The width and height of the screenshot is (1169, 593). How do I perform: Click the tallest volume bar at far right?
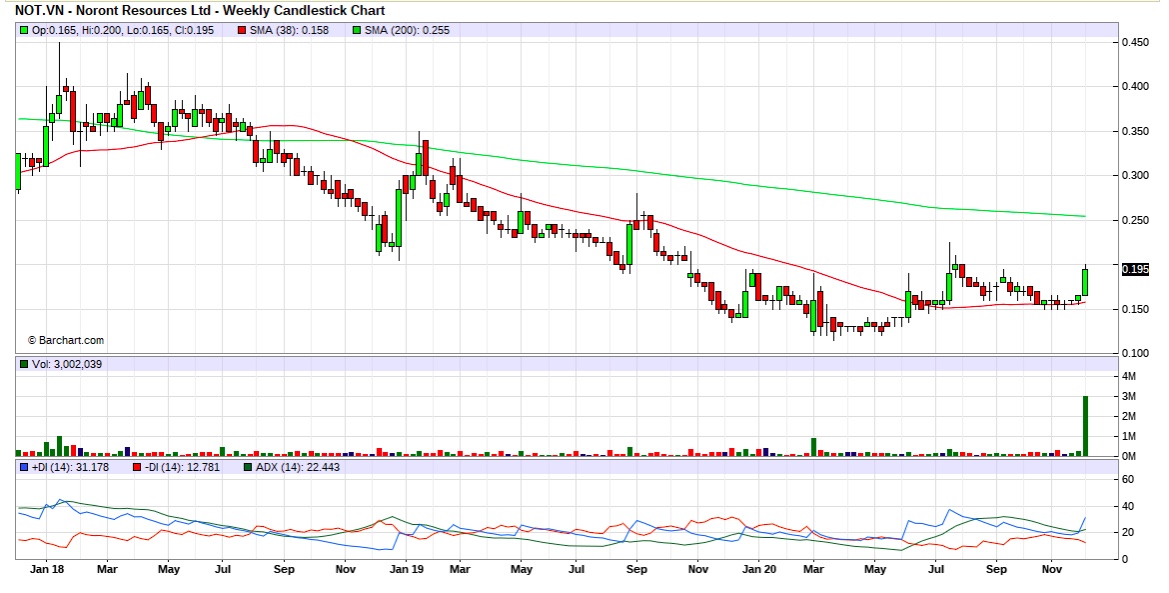coord(1085,426)
